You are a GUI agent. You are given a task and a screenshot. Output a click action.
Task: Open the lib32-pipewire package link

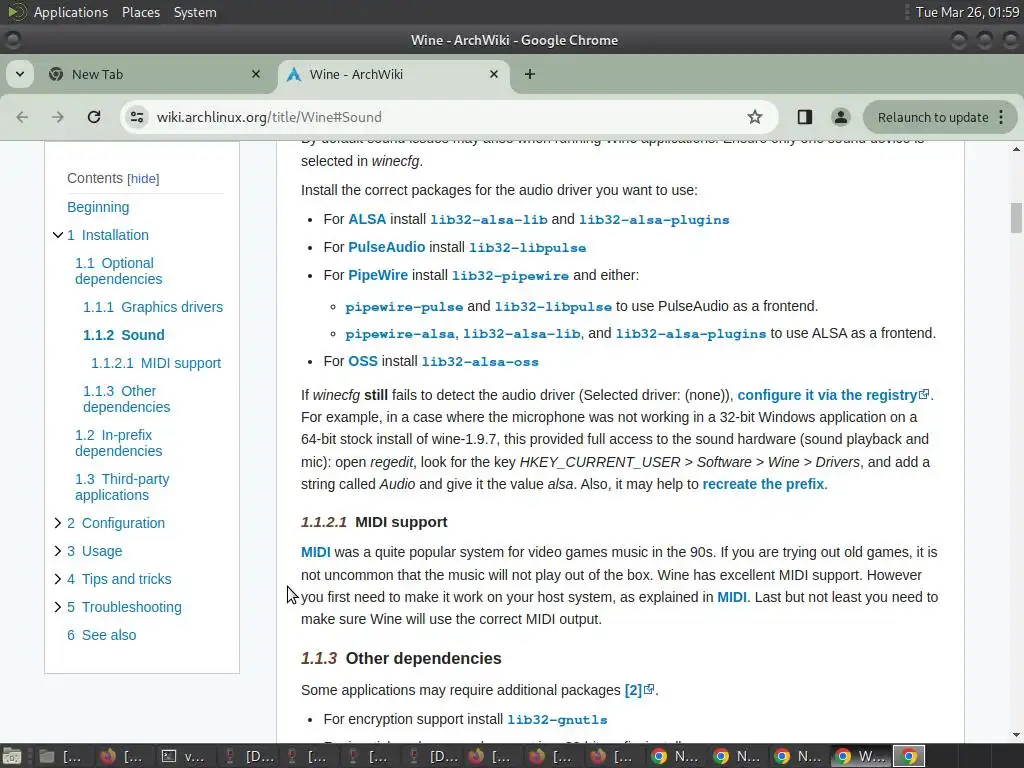pyautogui.click(x=510, y=276)
